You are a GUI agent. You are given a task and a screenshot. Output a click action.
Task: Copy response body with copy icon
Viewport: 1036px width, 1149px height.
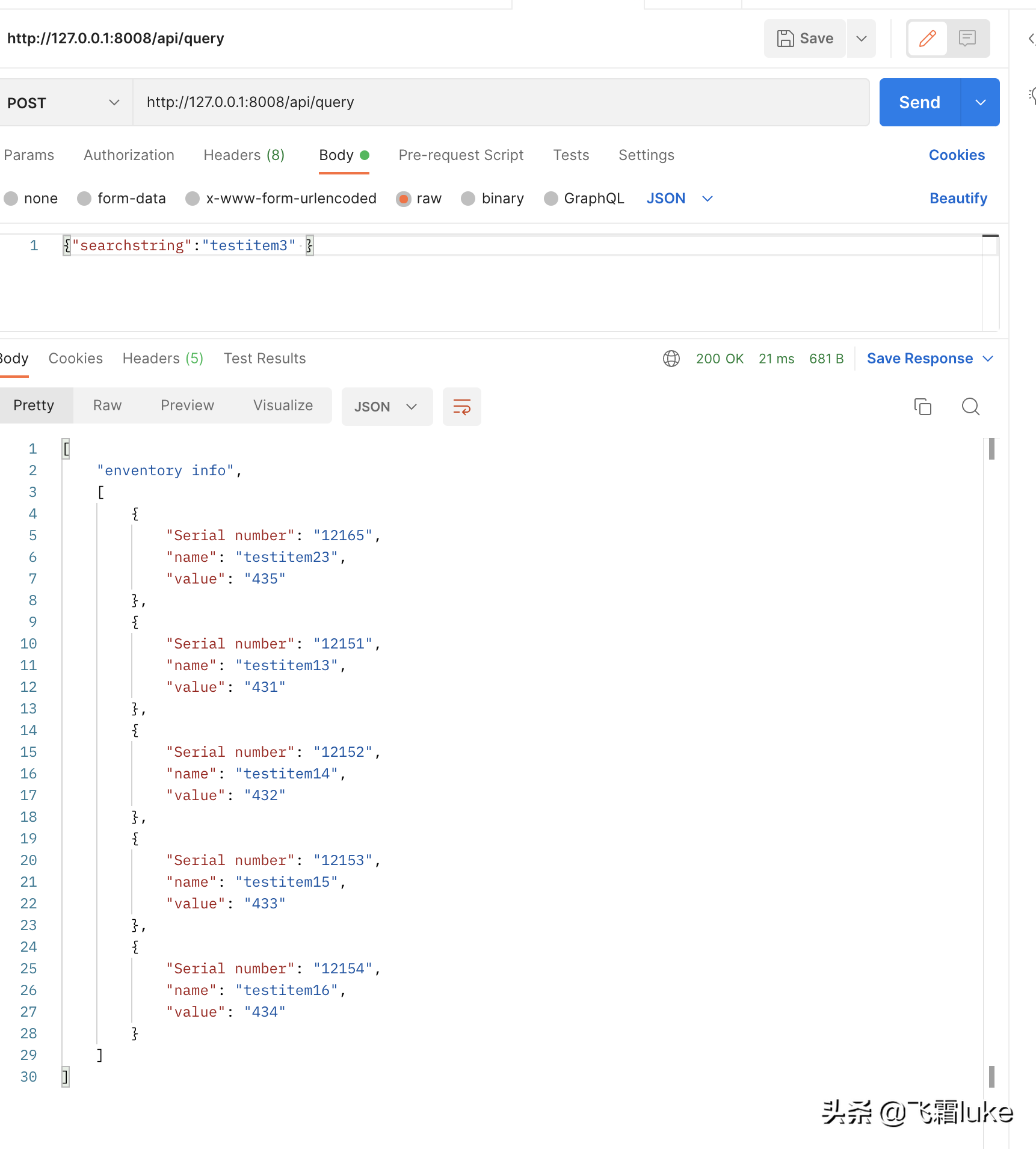(x=922, y=407)
